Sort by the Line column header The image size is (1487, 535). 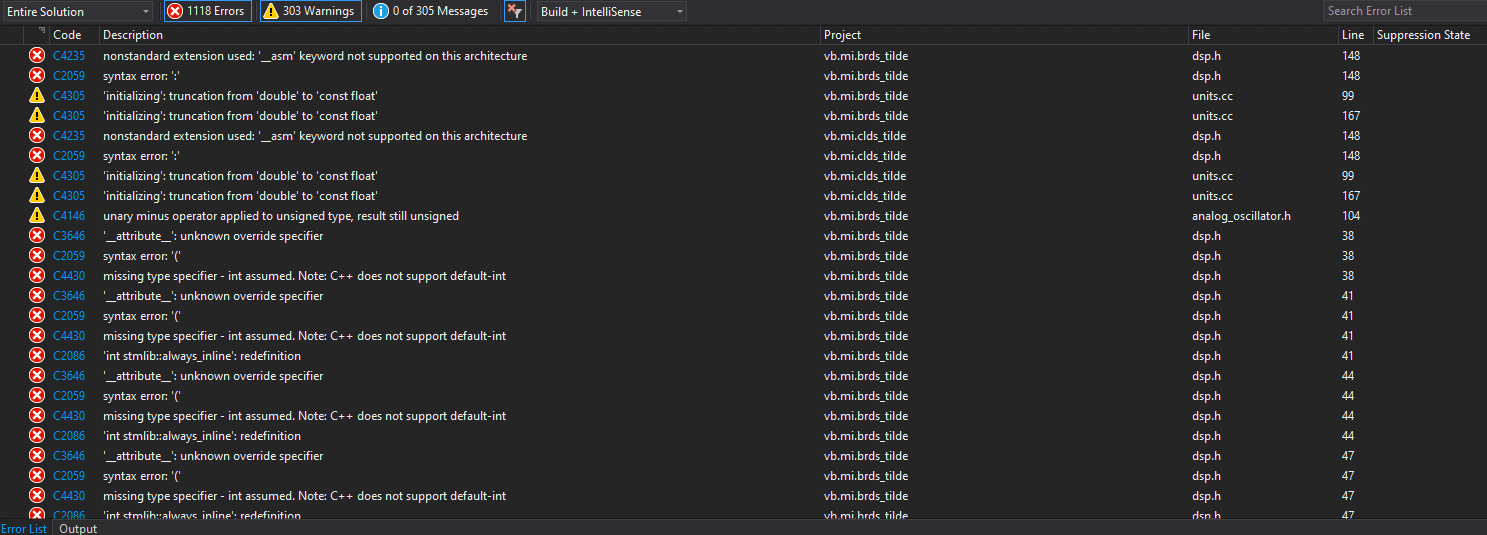(x=1355, y=35)
